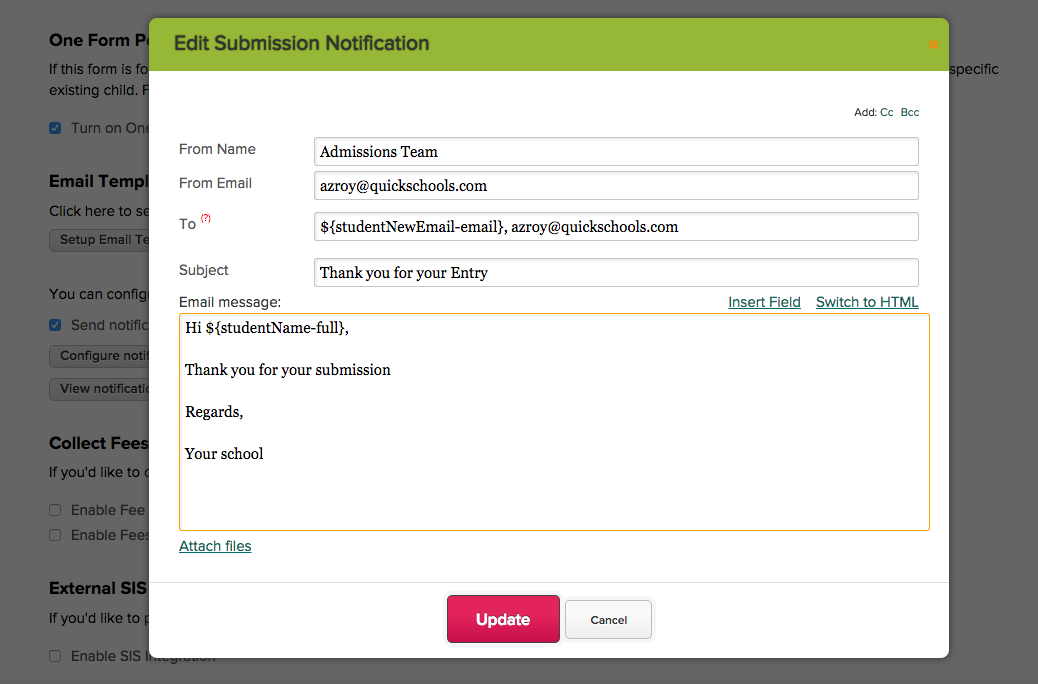Click the Setup Email Template button

pos(100,240)
